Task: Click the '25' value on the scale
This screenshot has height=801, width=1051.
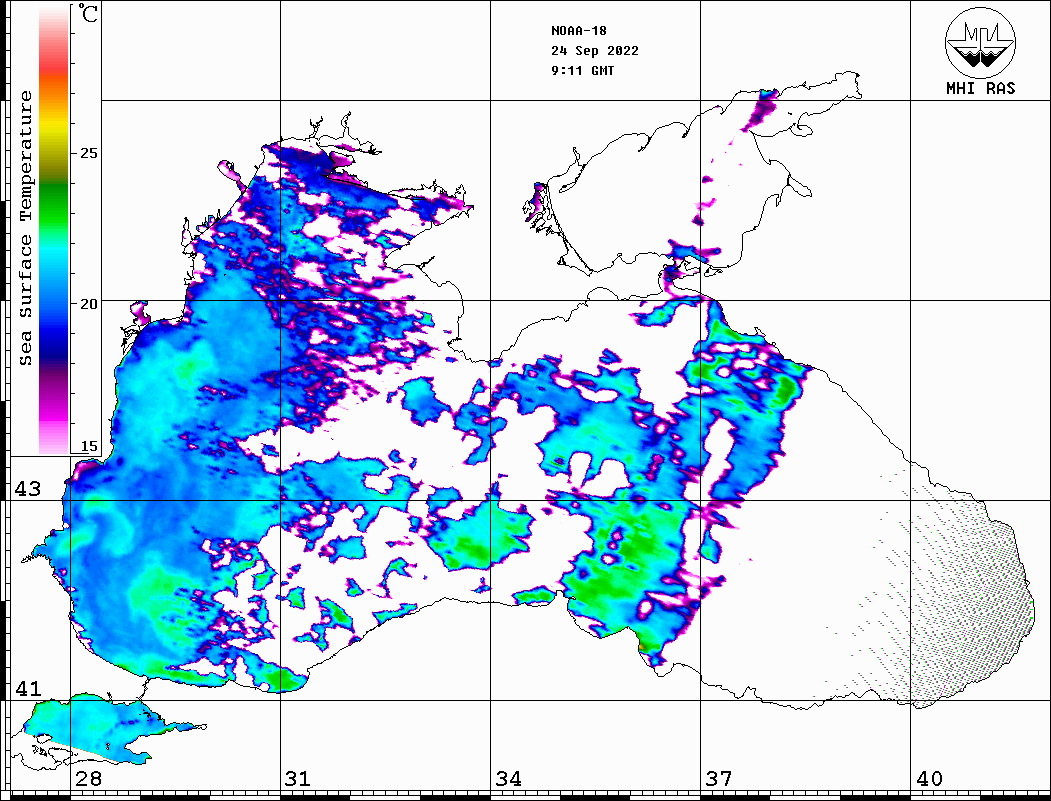Action: 88,153
